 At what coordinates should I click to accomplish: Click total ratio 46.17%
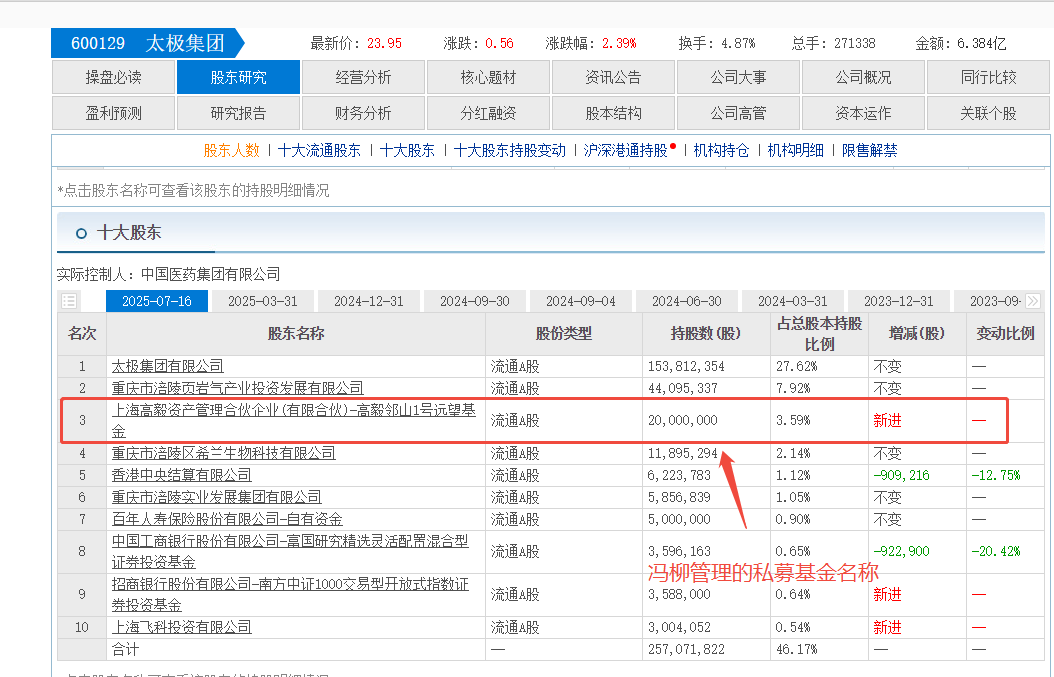797,649
